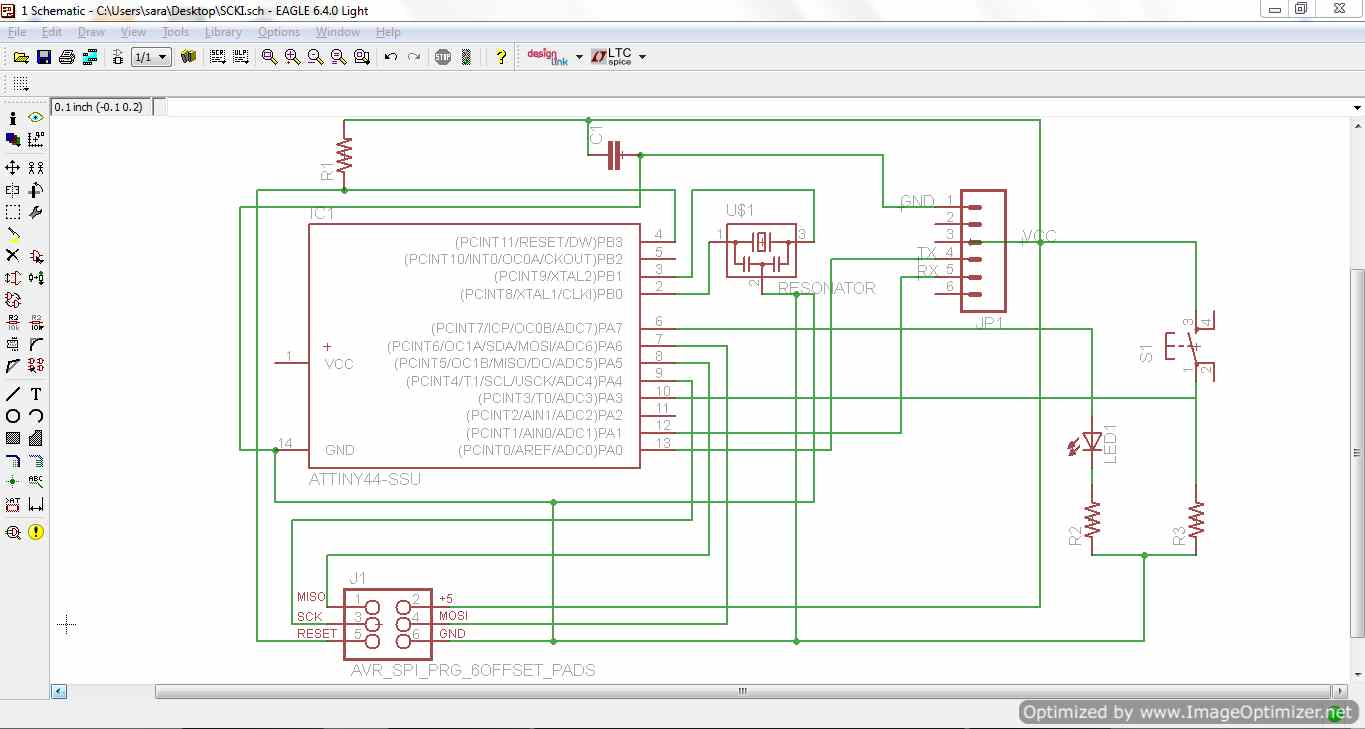1365x729 pixels.
Task: Print the schematic
Action: (x=67, y=57)
